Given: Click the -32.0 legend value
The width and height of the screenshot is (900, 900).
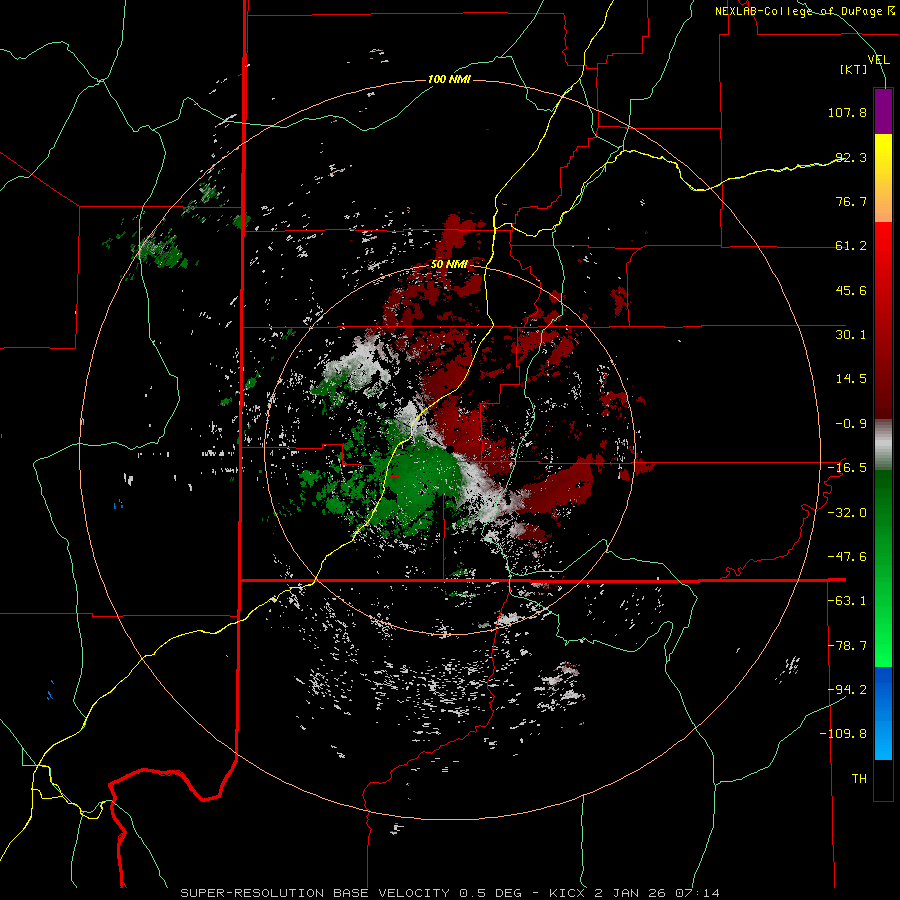Looking at the screenshot, I should pyautogui.click(x=847, y=513).
